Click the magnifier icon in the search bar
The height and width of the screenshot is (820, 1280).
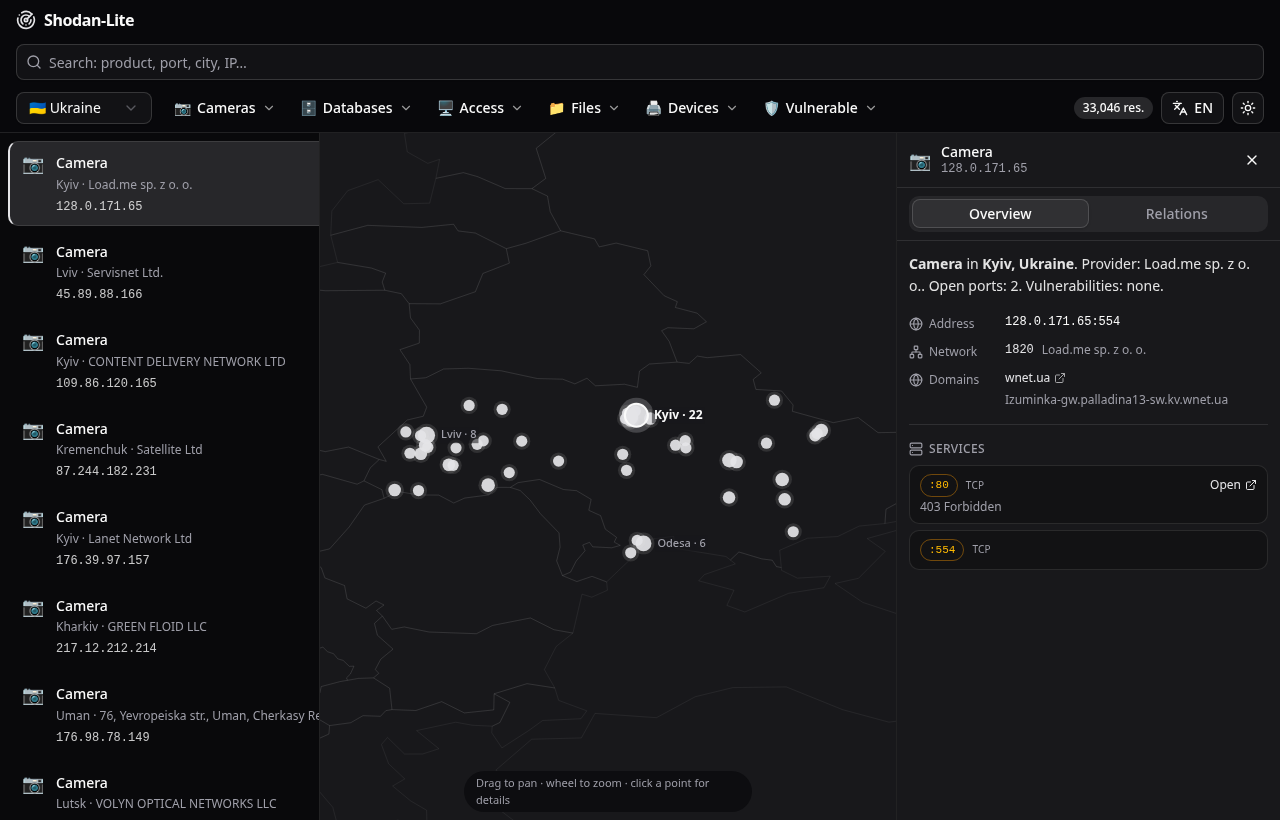click(34, 62)
